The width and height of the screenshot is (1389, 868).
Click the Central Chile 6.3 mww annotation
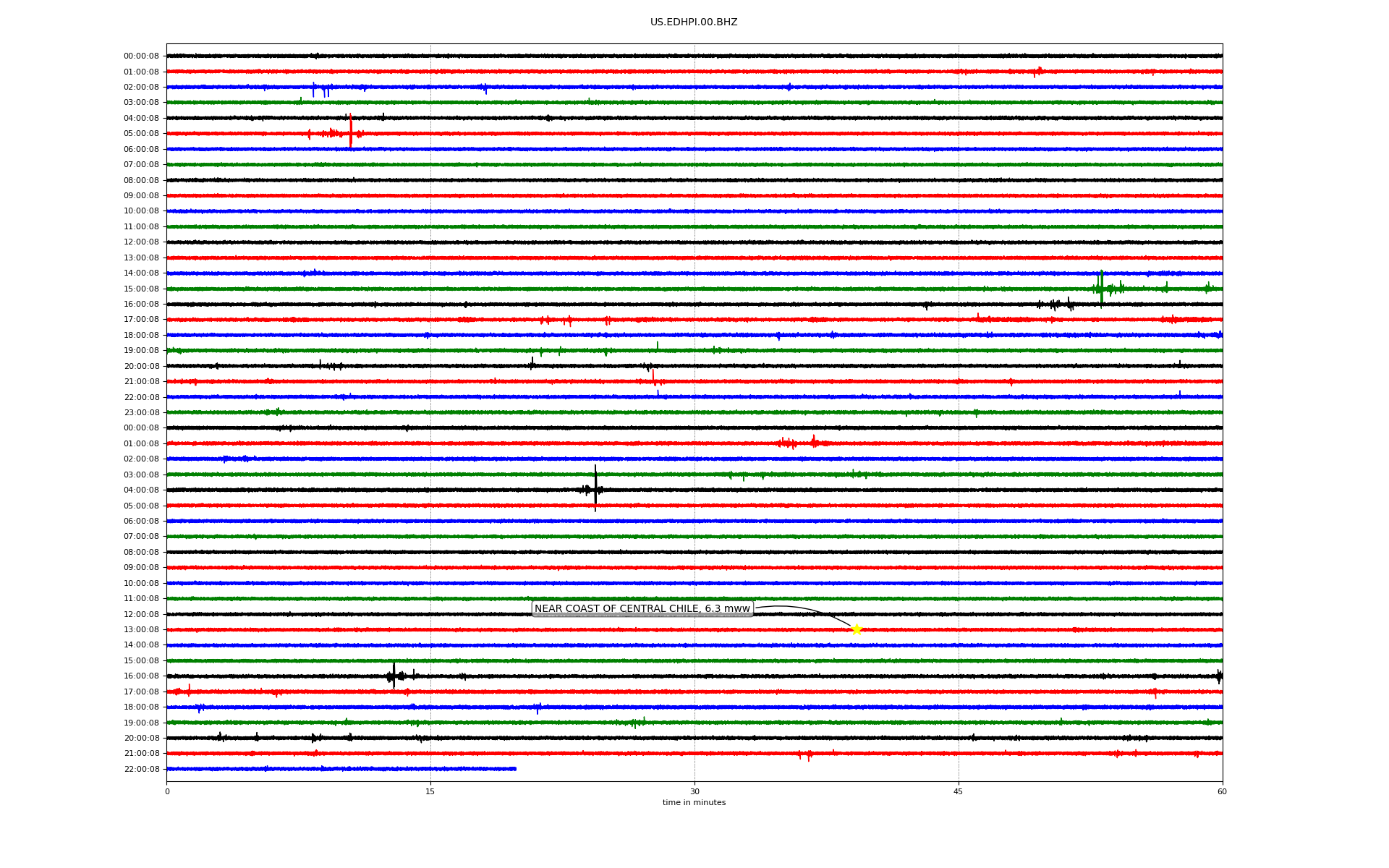(642, 609)
